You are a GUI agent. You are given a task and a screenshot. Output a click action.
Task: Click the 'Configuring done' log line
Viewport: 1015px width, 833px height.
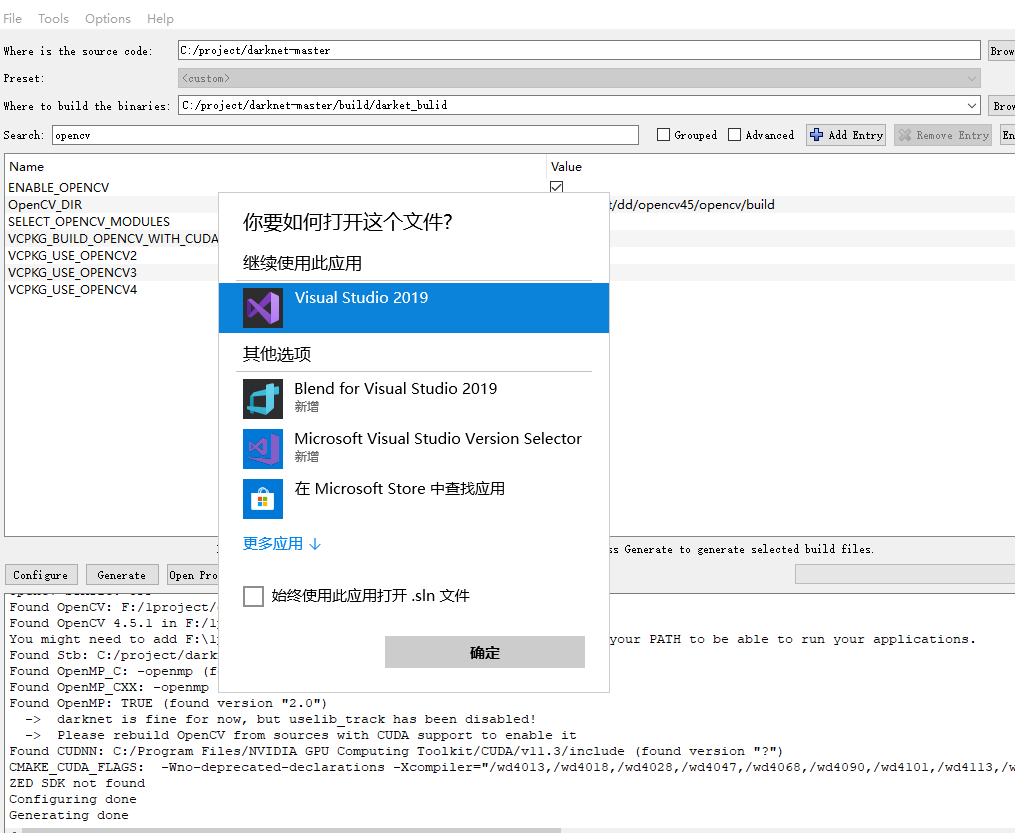point(72,799)
